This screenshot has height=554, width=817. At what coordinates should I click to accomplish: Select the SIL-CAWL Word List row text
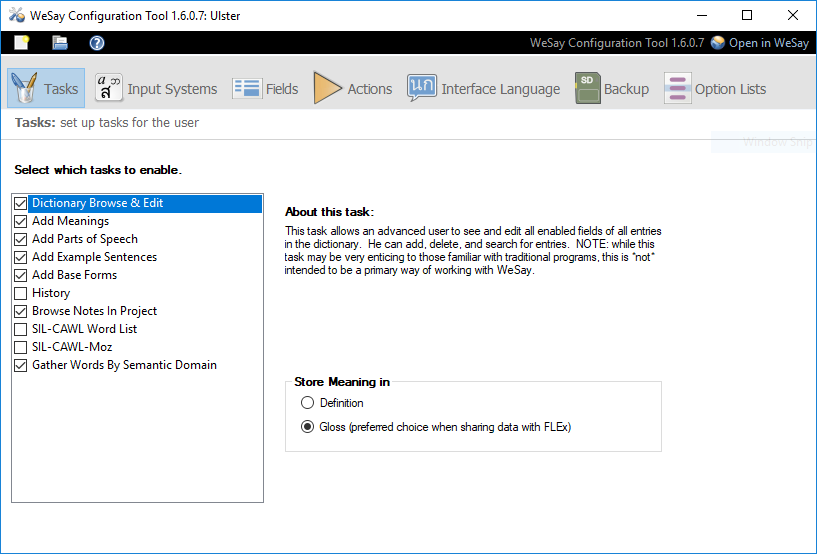pos(84,329)
